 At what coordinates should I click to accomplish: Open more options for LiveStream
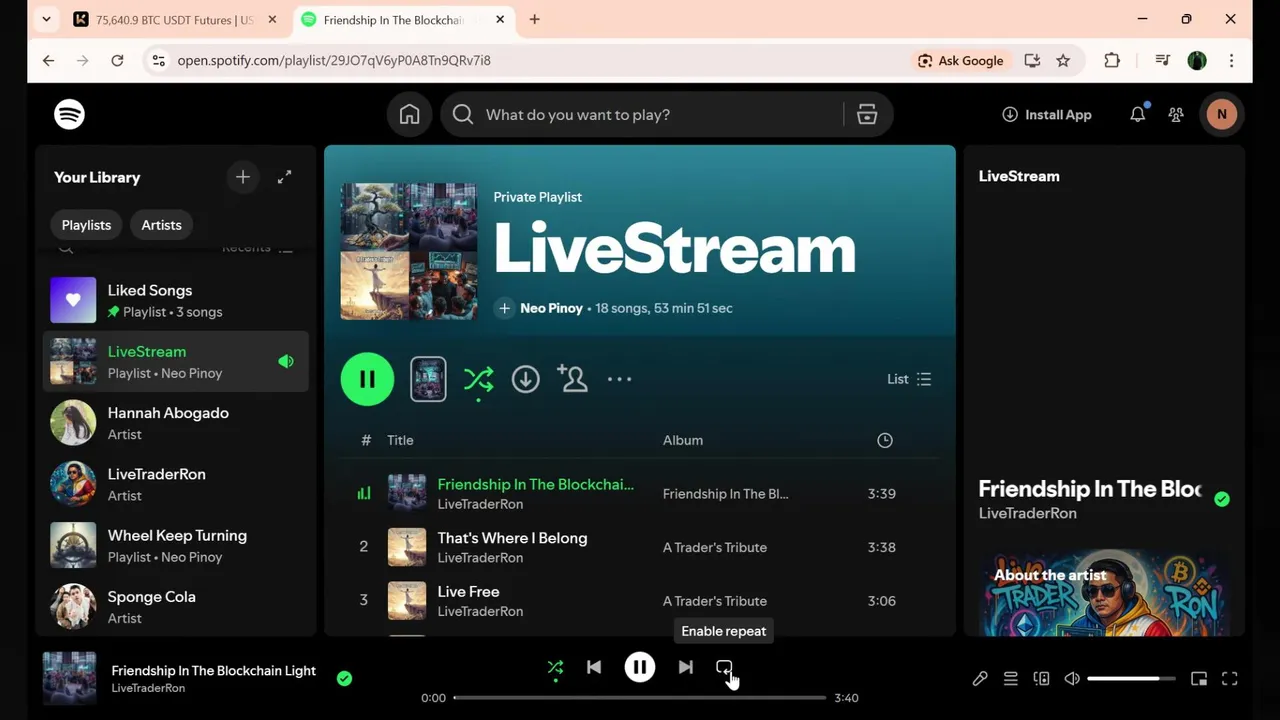[619, 379]
